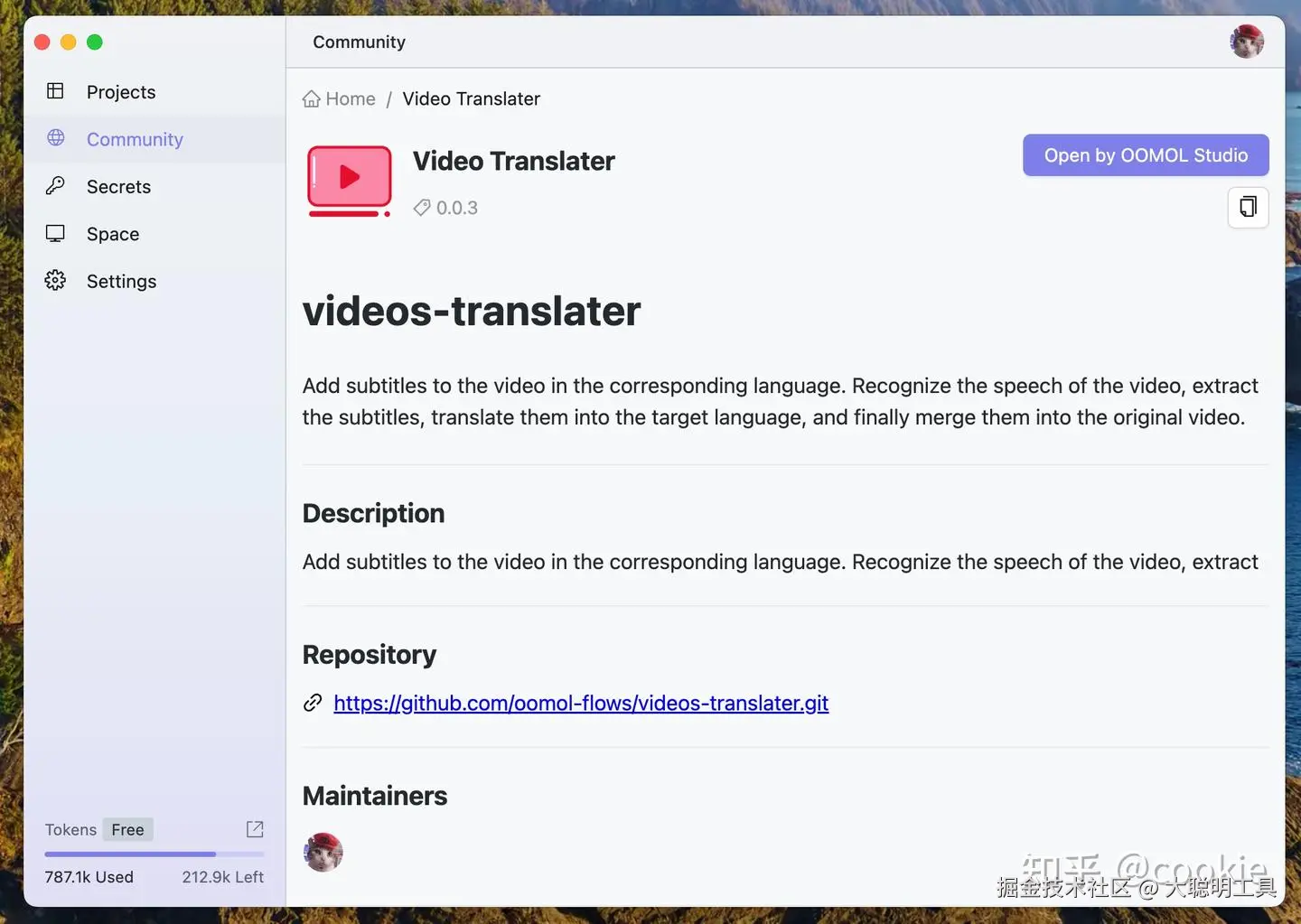The height and width of the screenshot is (924, 1301).
Task: Open the videos-translater GitHub repository link
Action: 581,703
